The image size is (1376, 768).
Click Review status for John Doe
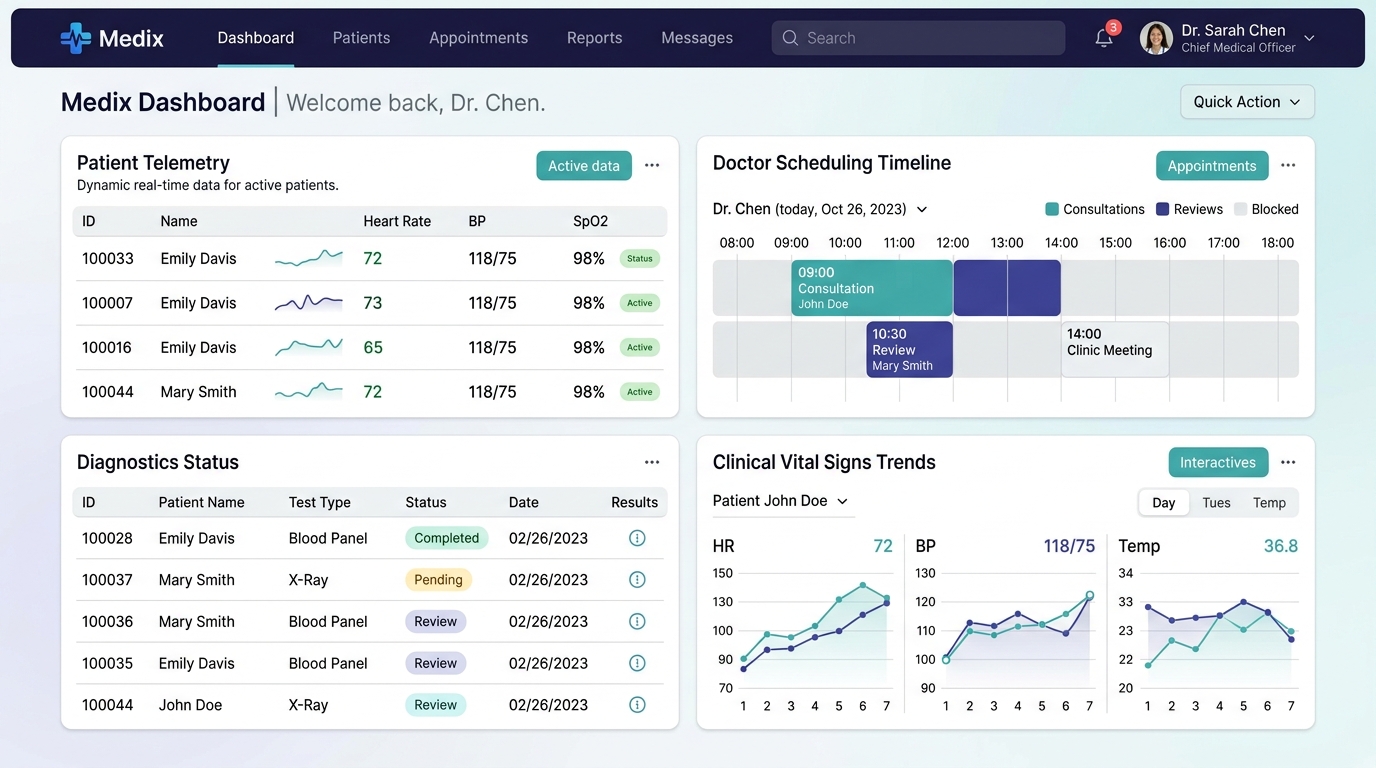point(436,705)
